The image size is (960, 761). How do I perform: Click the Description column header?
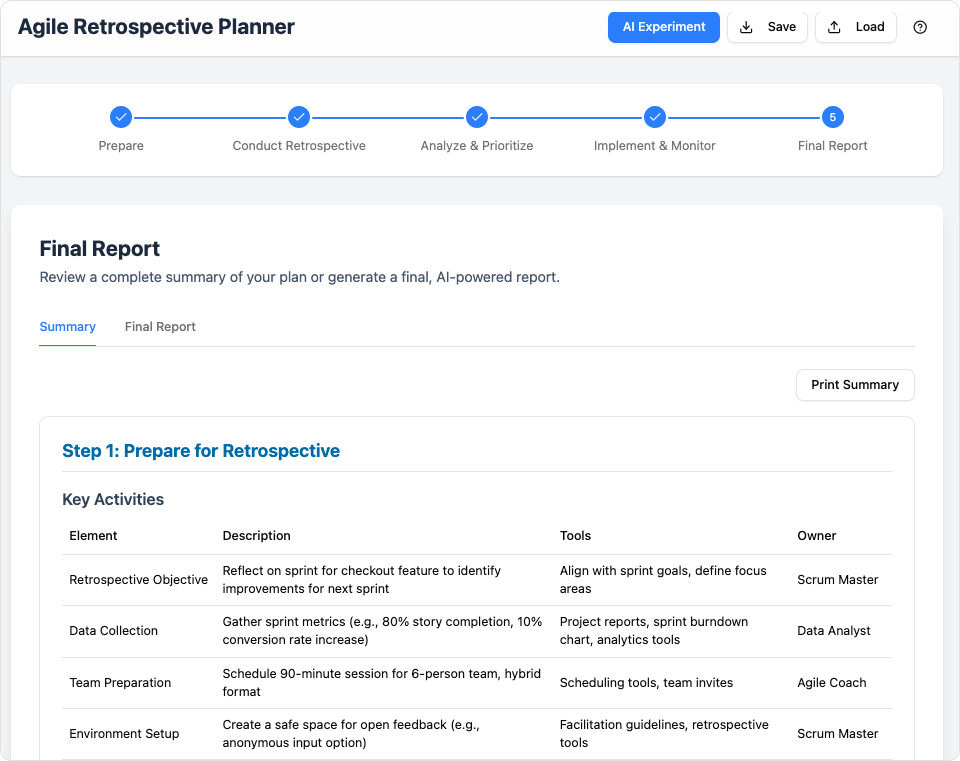pyautogui.click(x=257, y=536)
